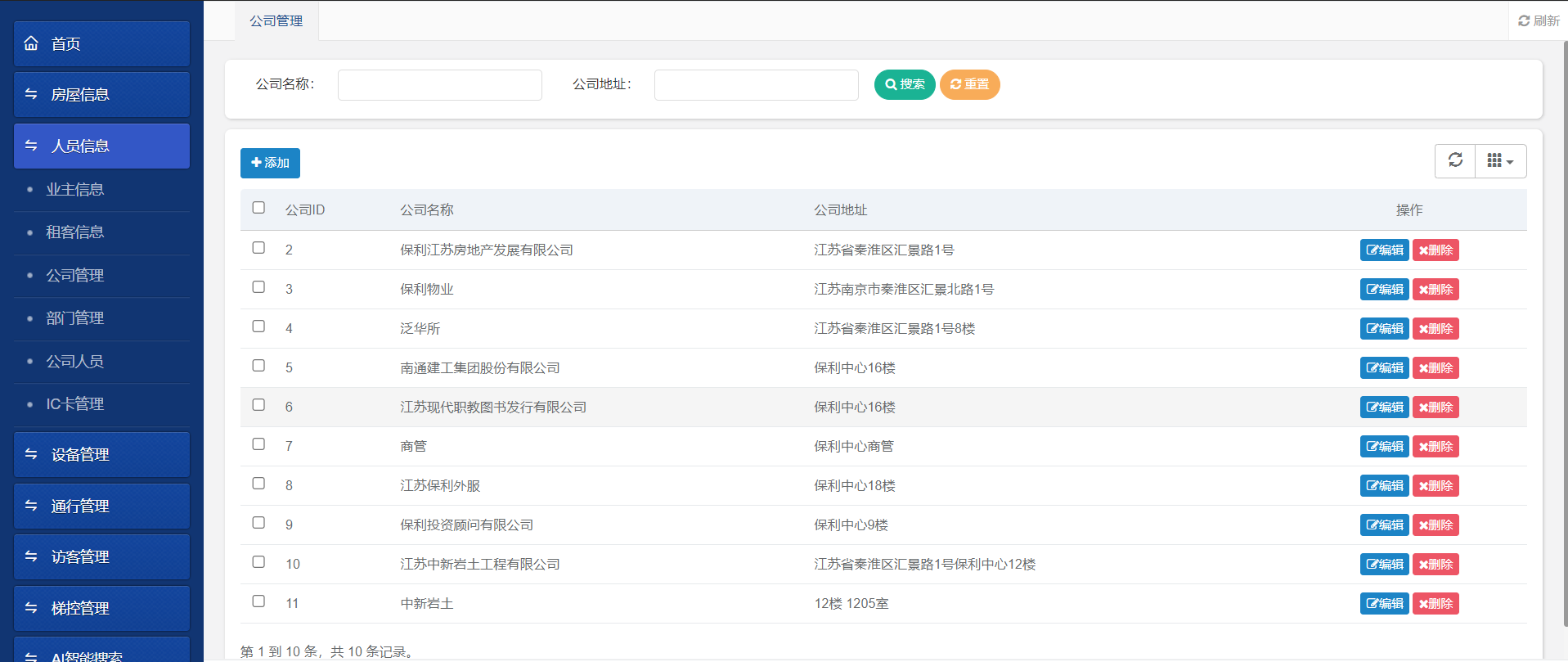Check the row for 中新岩土
This screenshot has width=1568, height=662.
coord(258,601)
